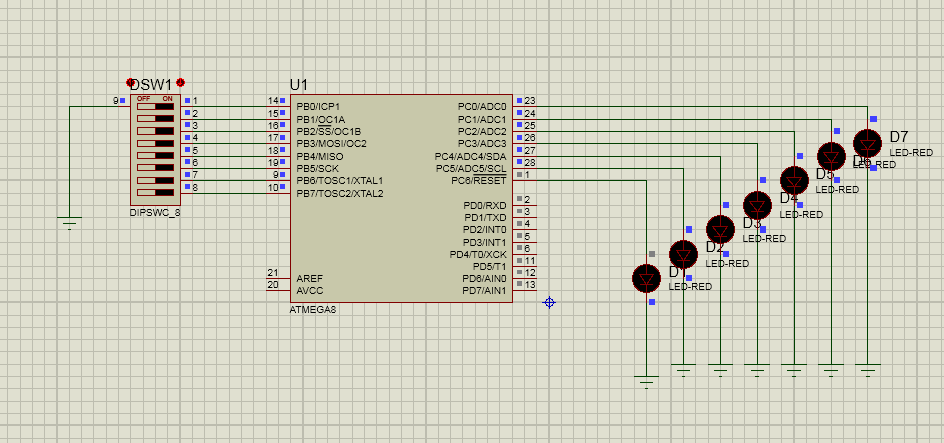Click the PC4/ADC4/SDA pin label

[471, 156]
